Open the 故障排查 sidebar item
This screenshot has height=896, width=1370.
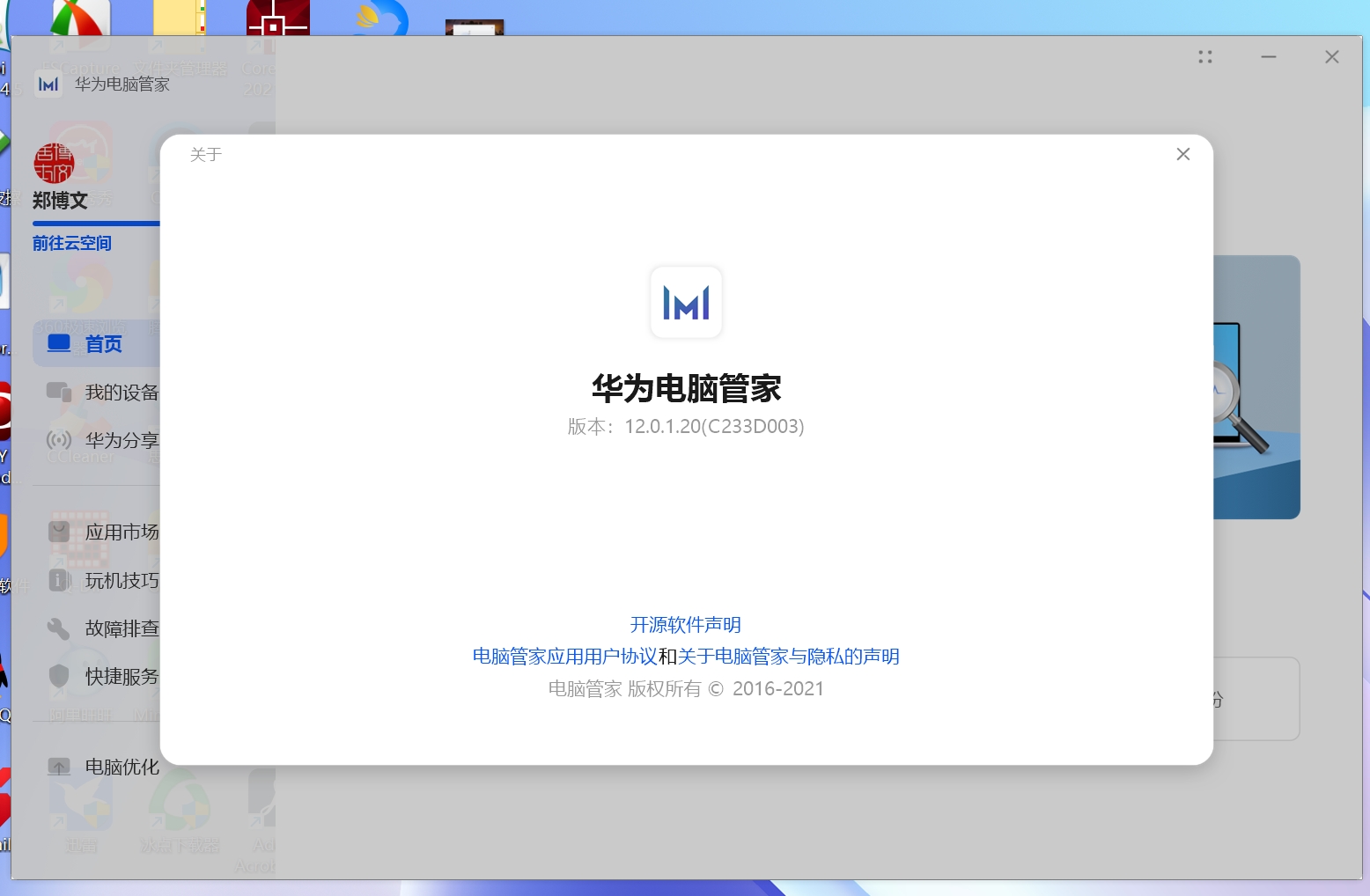(103, 628)
